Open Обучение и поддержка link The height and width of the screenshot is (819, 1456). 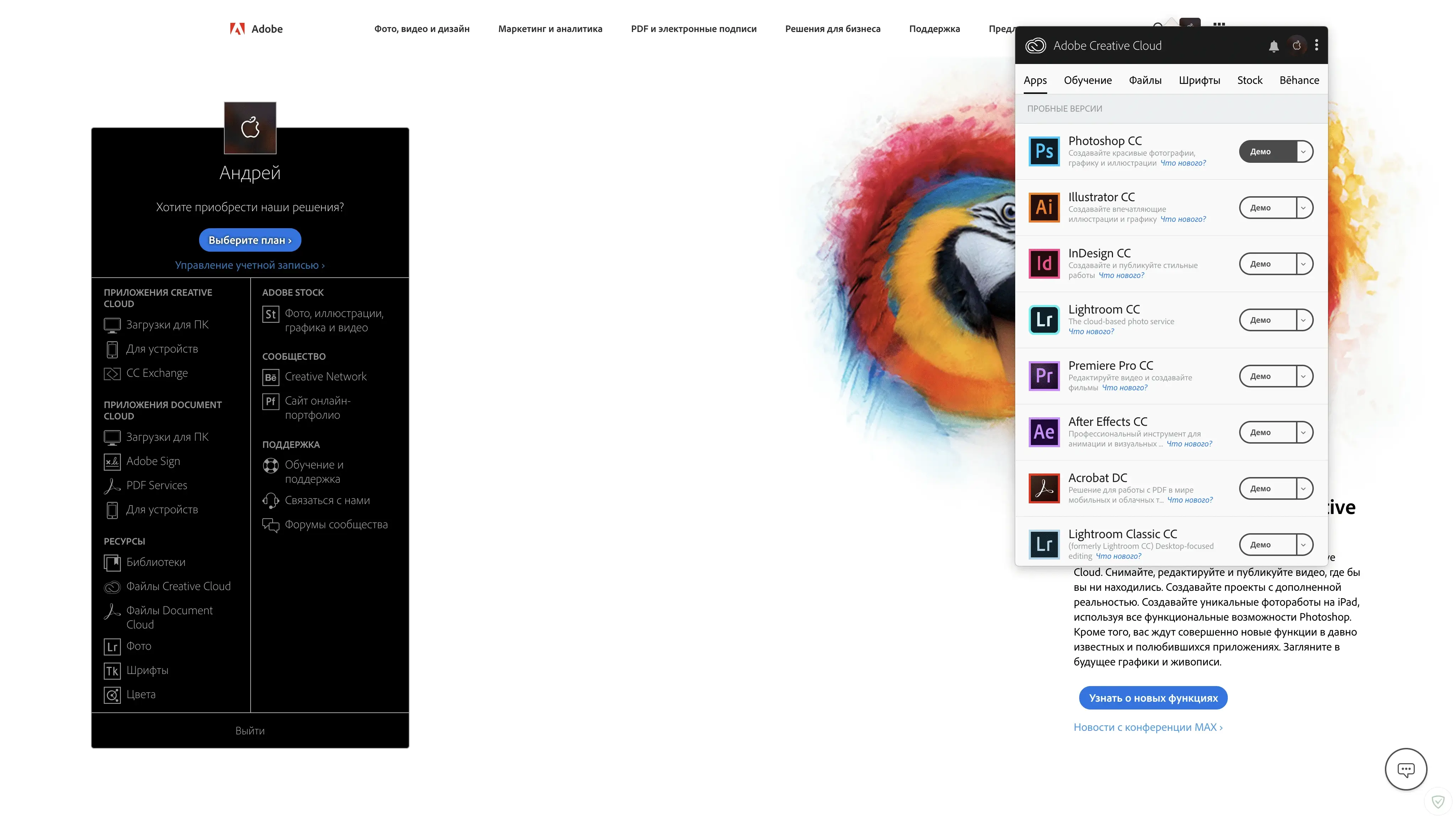point(314,472)
